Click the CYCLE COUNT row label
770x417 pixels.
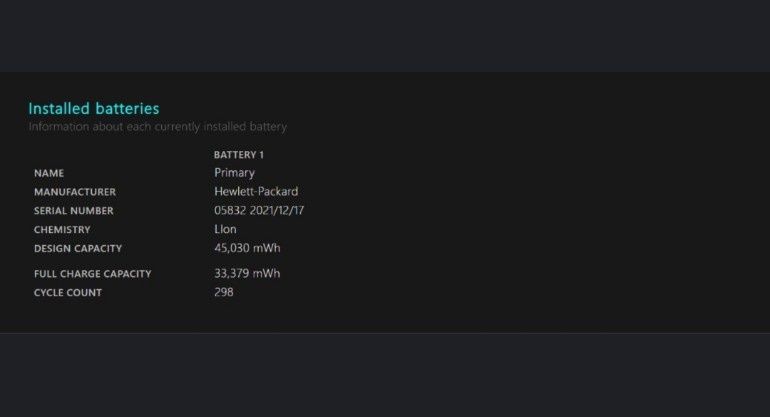tap(68, 293)
